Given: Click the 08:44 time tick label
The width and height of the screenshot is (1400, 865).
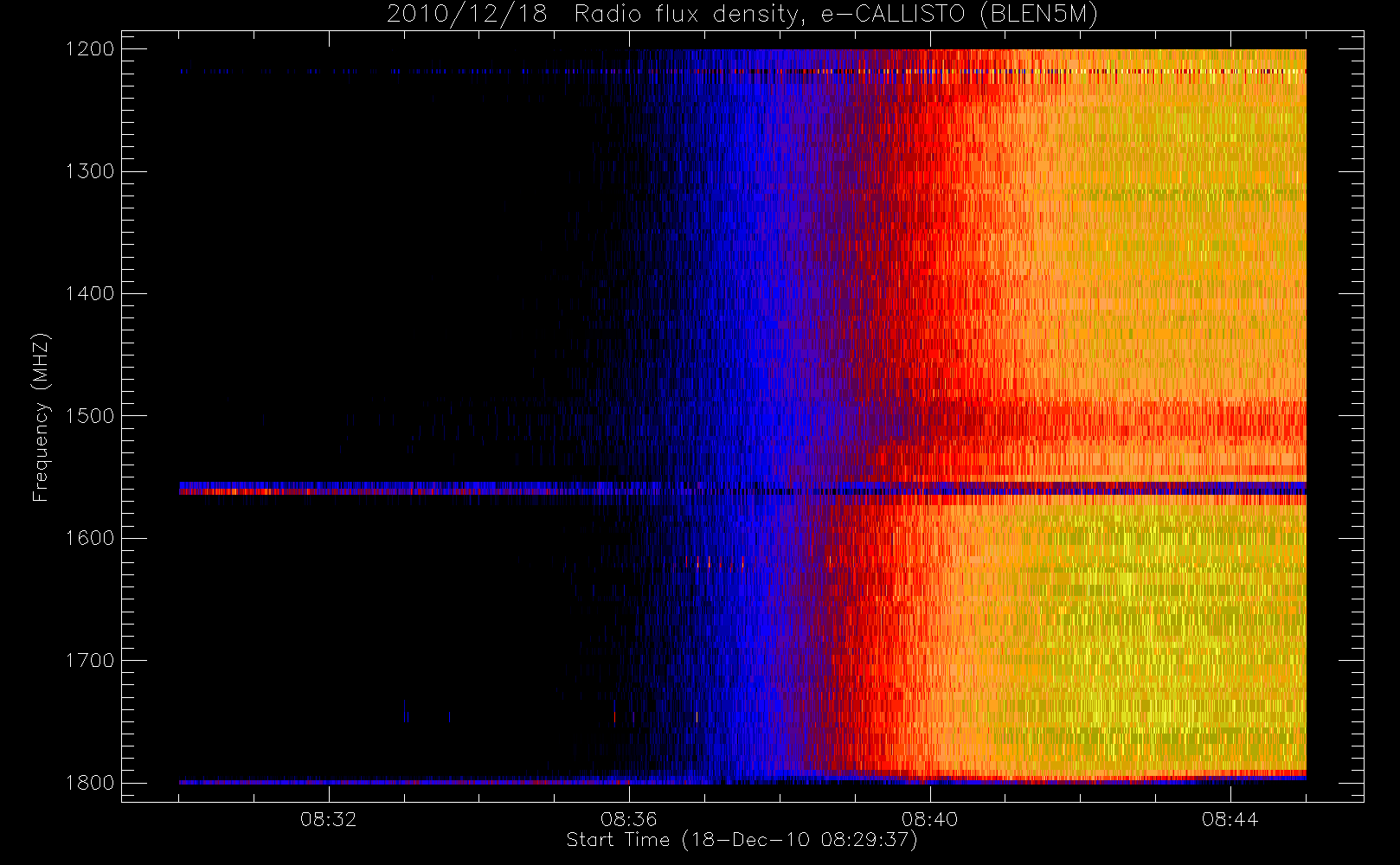Looking at the screenshot, I should pyautogui.click(x=1230, y=819).
